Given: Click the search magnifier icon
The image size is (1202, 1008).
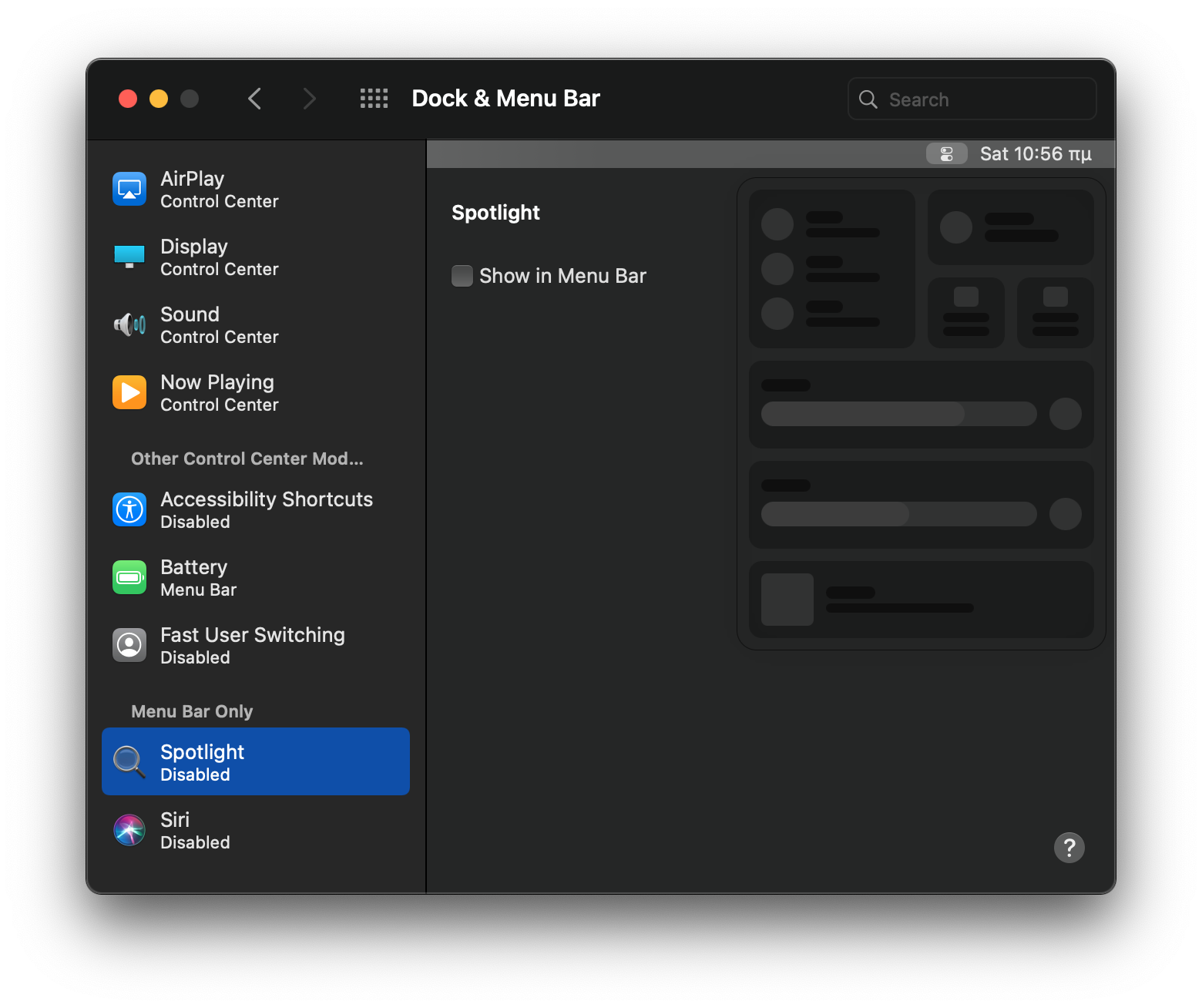Looking at the screenshot, I should [x=868, y=99].
